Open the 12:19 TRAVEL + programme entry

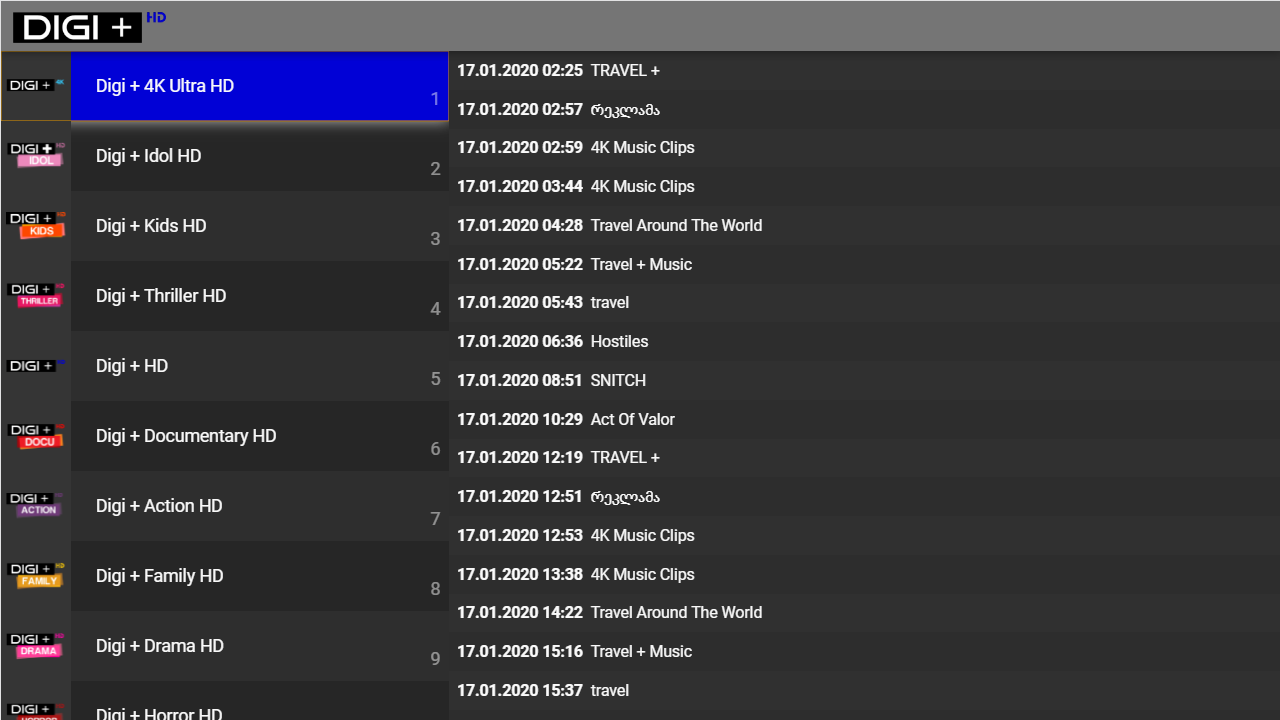864,458
